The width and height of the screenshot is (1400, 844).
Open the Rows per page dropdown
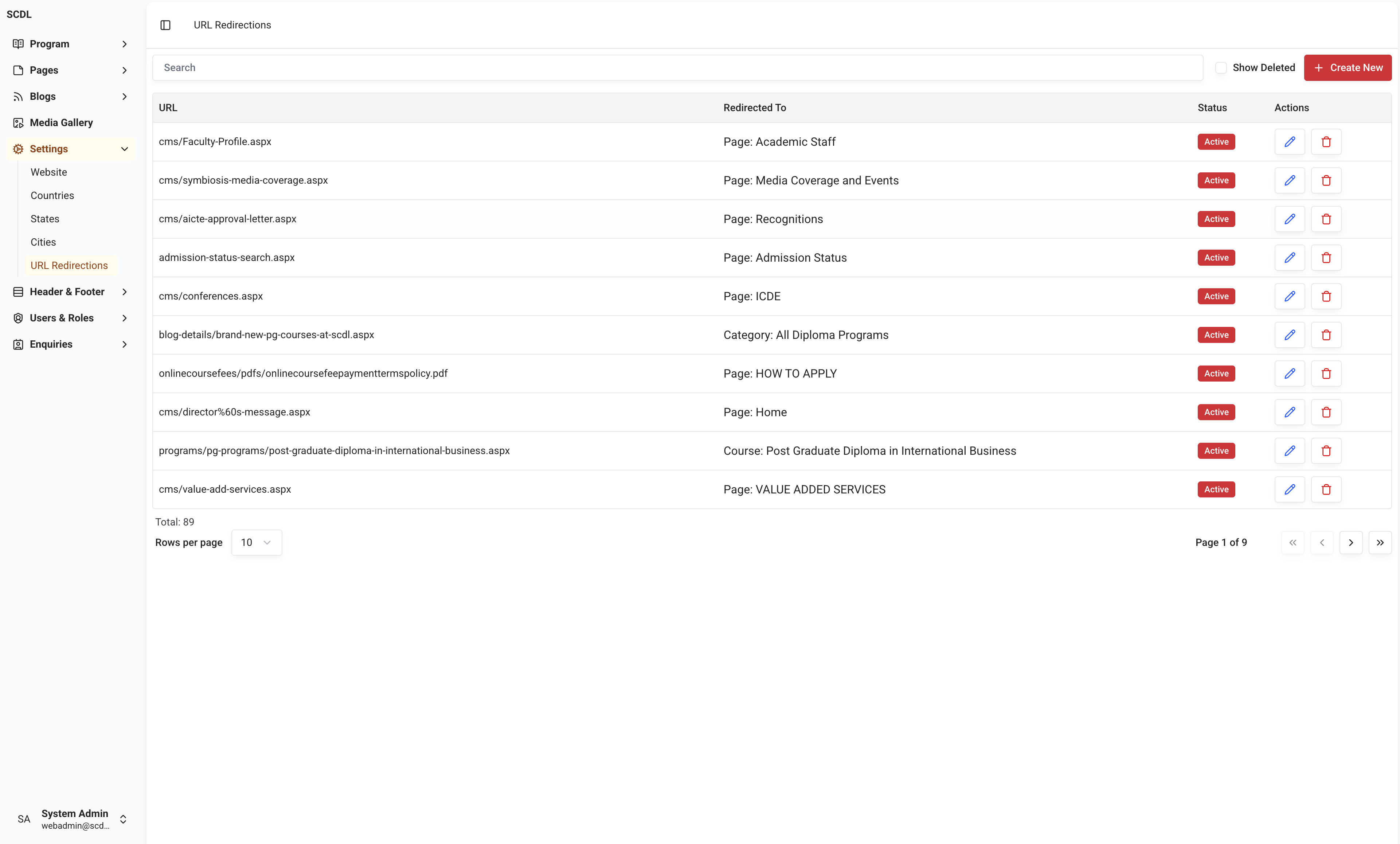tap(257, 542)
